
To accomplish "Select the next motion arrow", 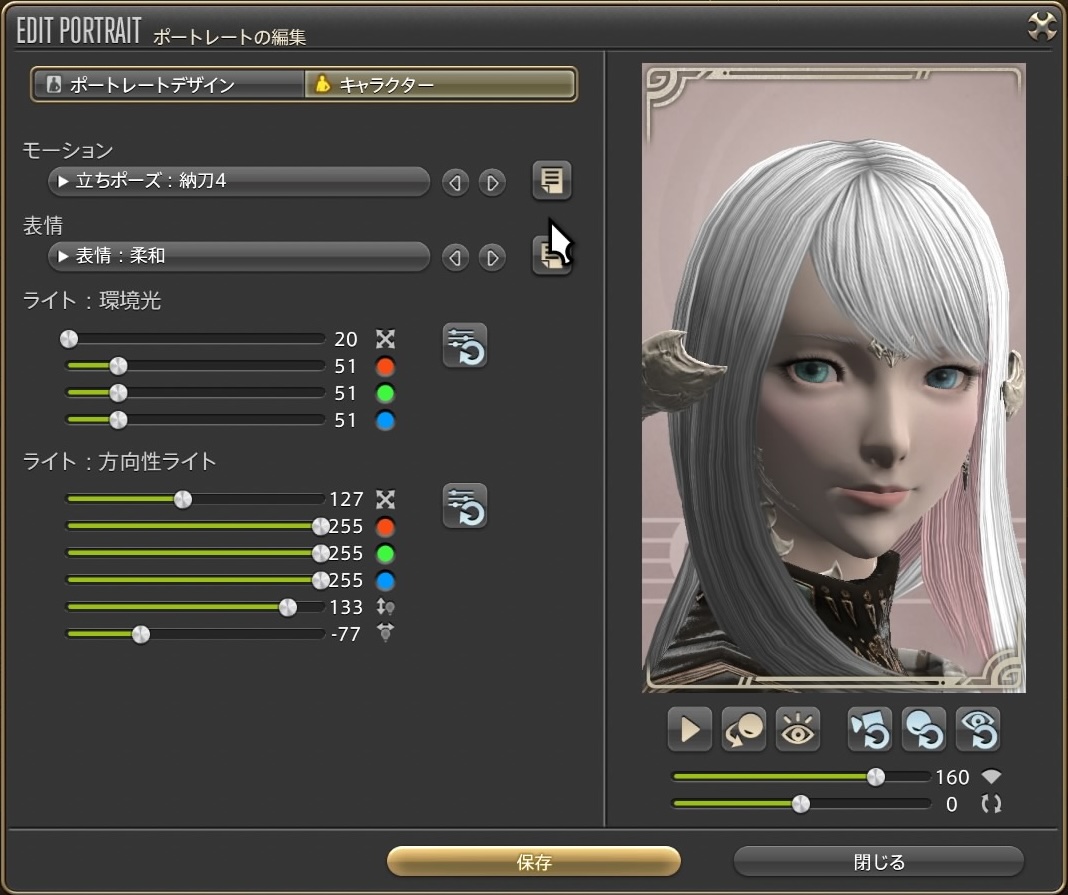I will coord(491,182).
